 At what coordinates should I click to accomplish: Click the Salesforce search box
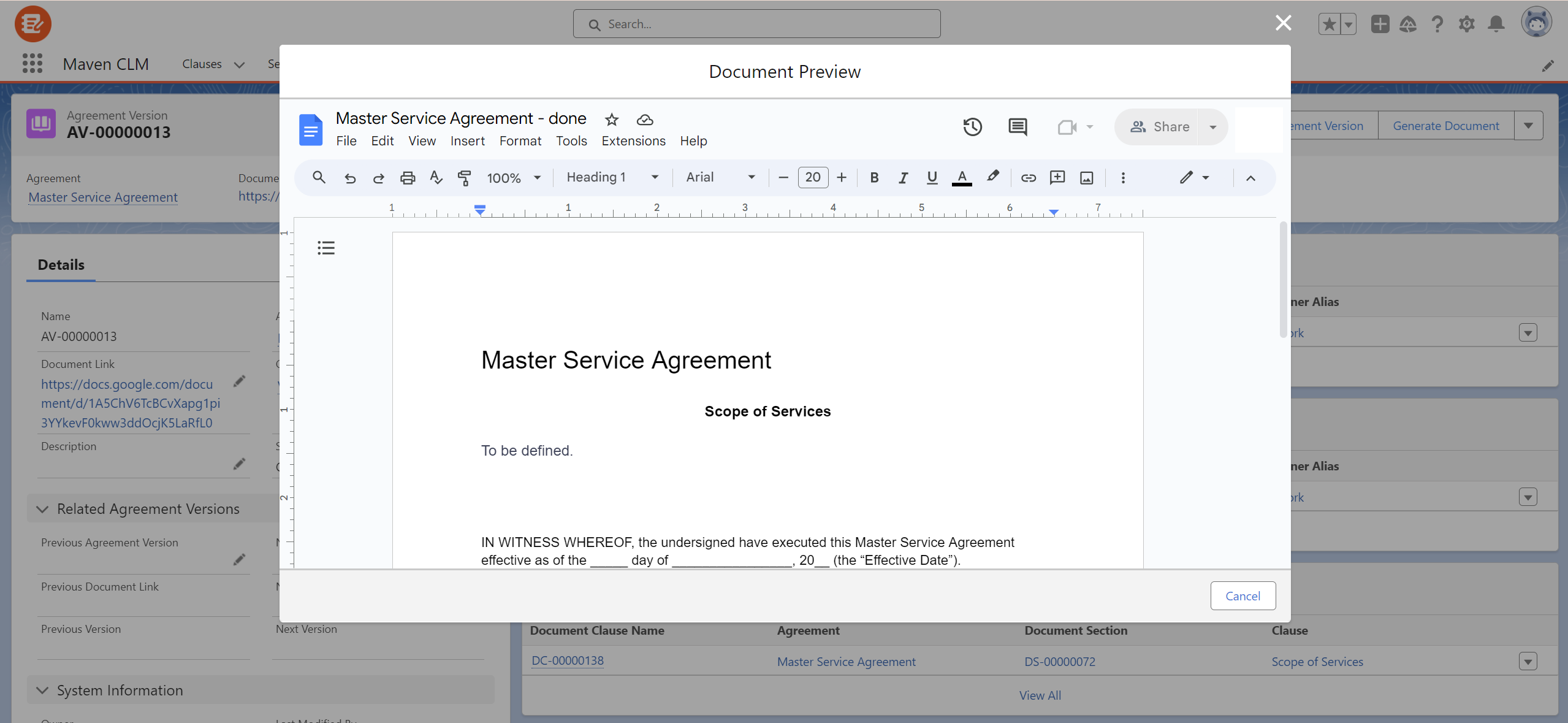756,24
